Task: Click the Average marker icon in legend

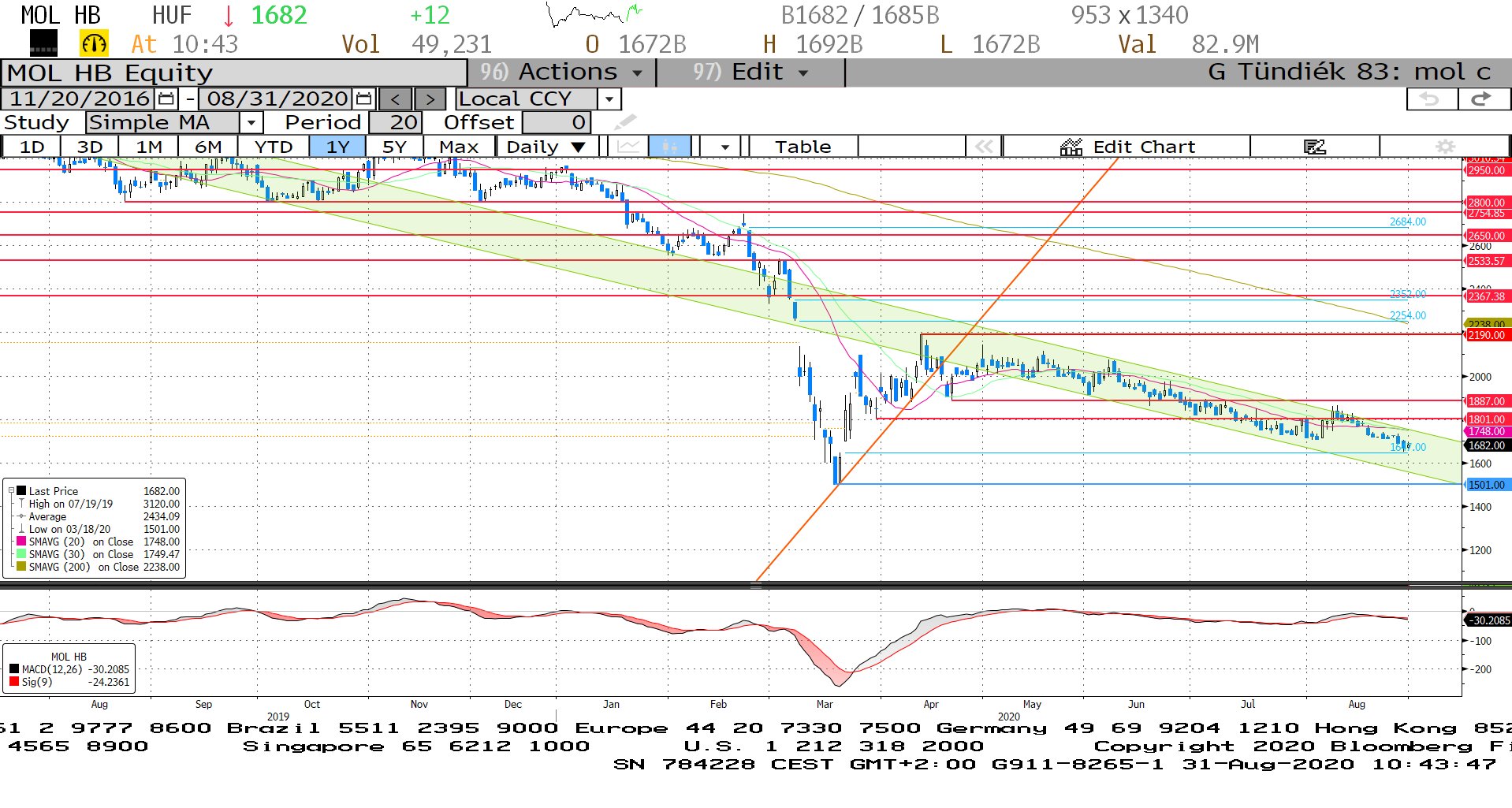Action: pyautogui.click(x=22, y=516)
